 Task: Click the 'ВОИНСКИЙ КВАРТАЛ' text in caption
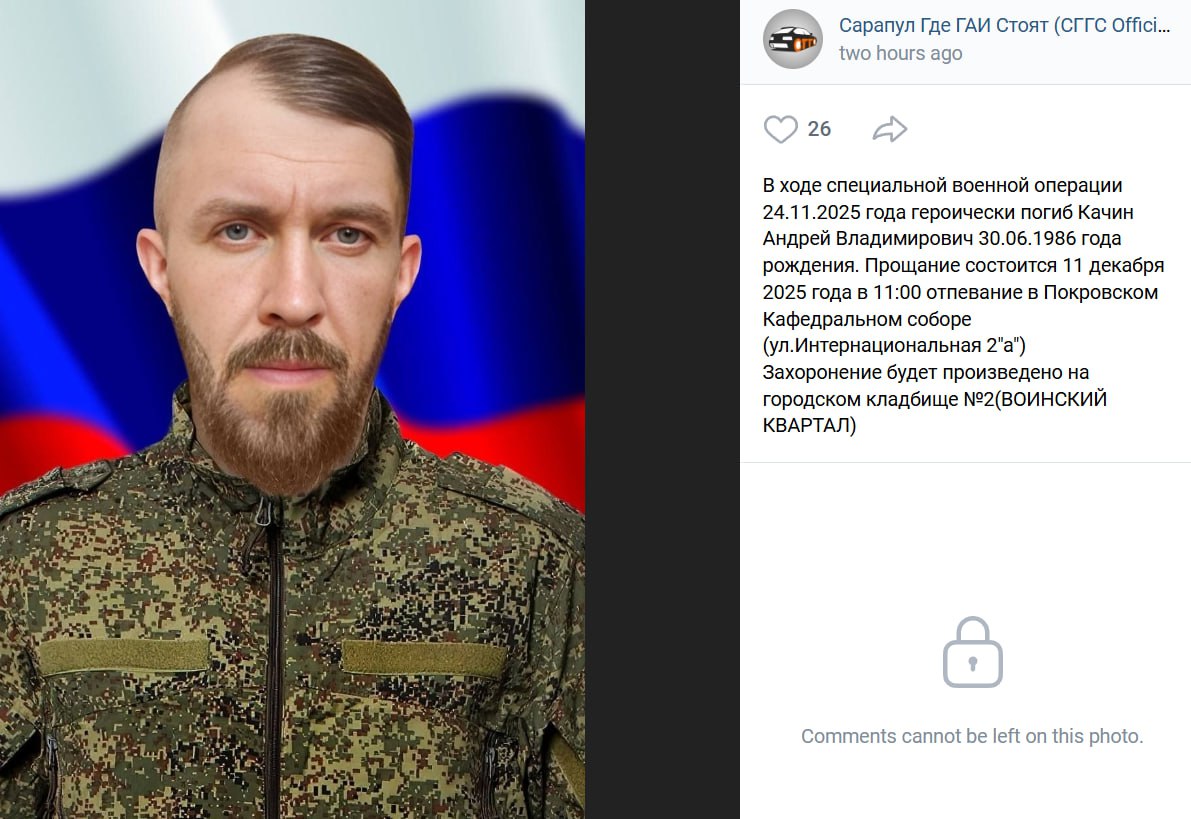(935, 412)
